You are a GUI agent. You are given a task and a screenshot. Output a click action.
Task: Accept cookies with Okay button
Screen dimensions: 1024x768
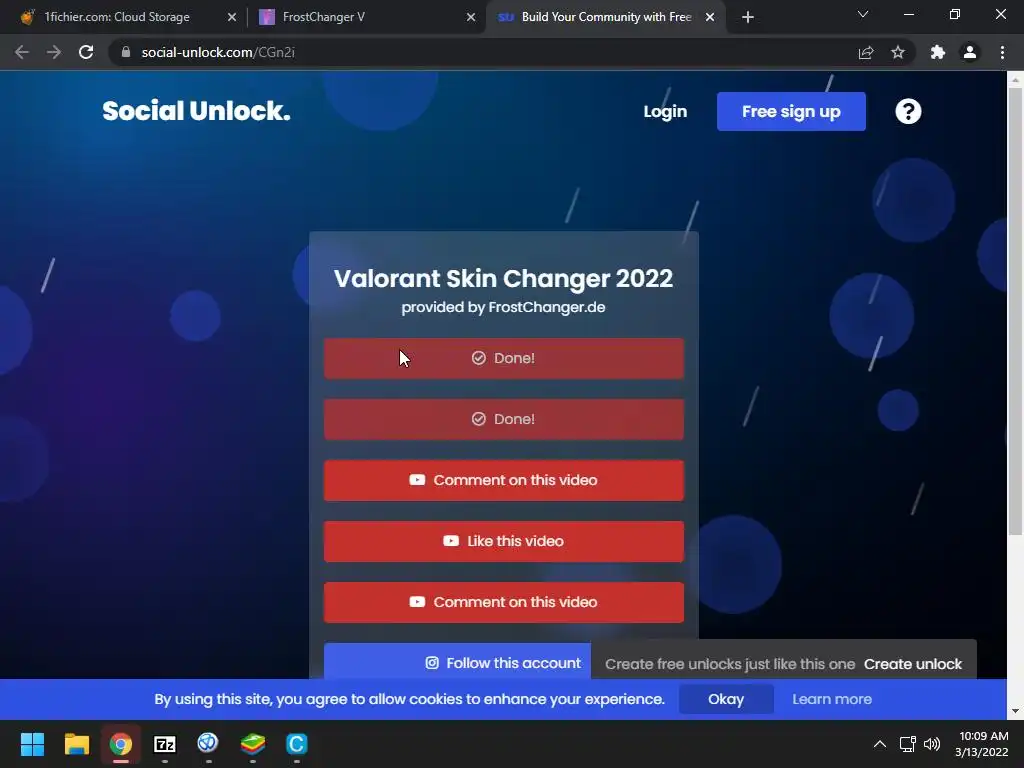point(726,699)
